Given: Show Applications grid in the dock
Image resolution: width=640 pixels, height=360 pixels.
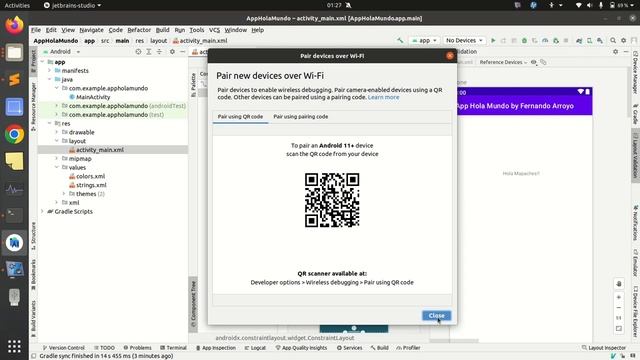Looking at the screenshot, I should (x=14, y=347).
